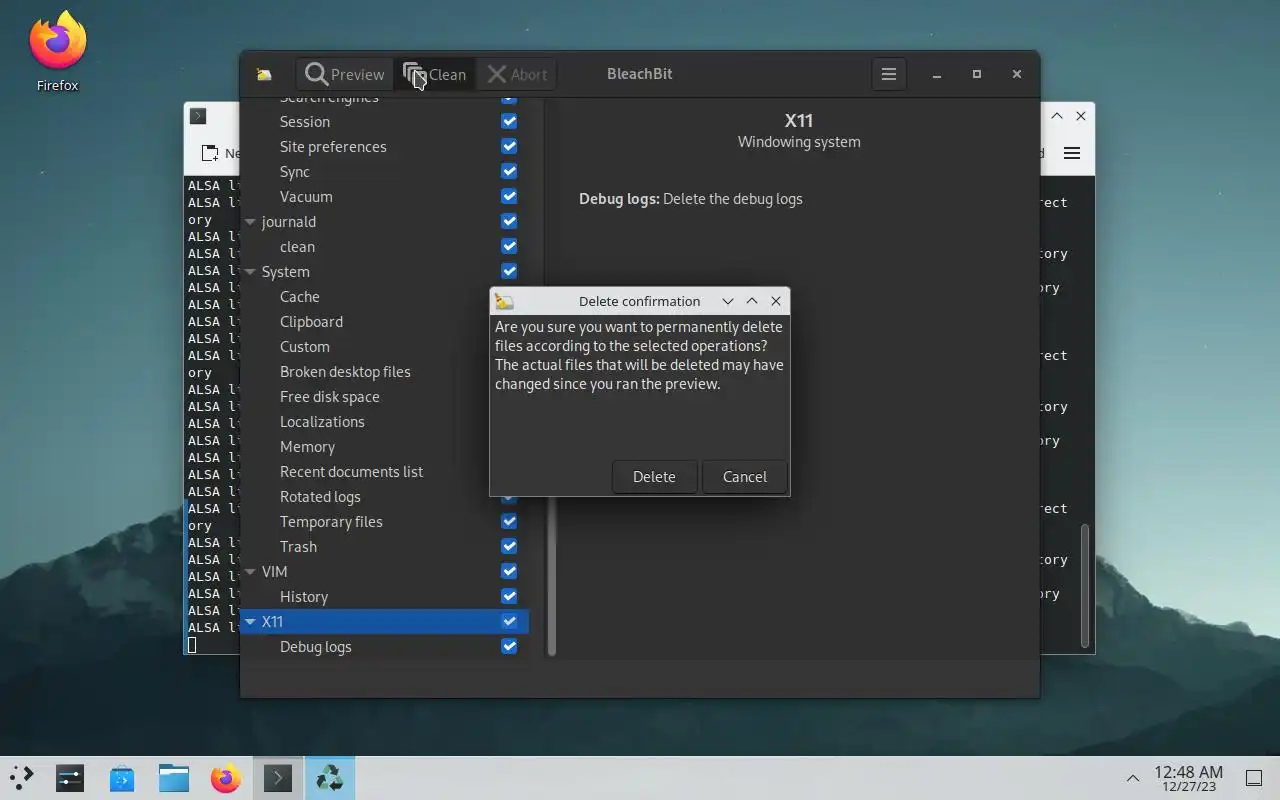Toggle the X11 group checkbox
Image resolution: width=1280 pixels, height=800 pixels.
point(509,621)
